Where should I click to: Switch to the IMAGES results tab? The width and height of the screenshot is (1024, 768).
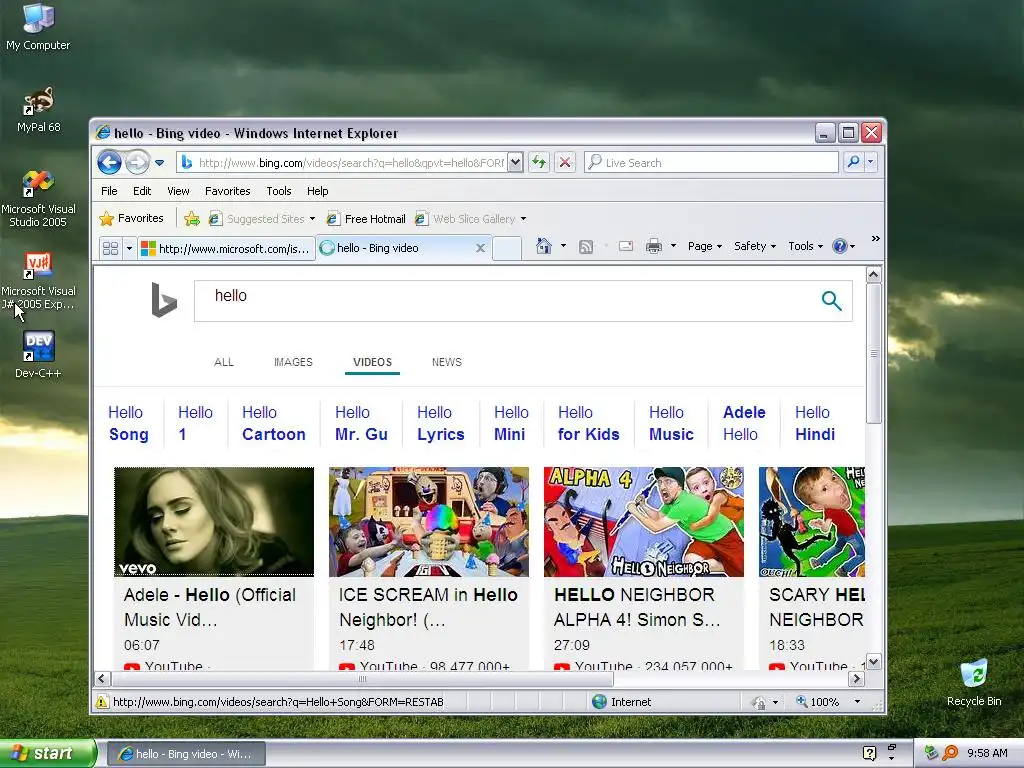coord(293,362)
